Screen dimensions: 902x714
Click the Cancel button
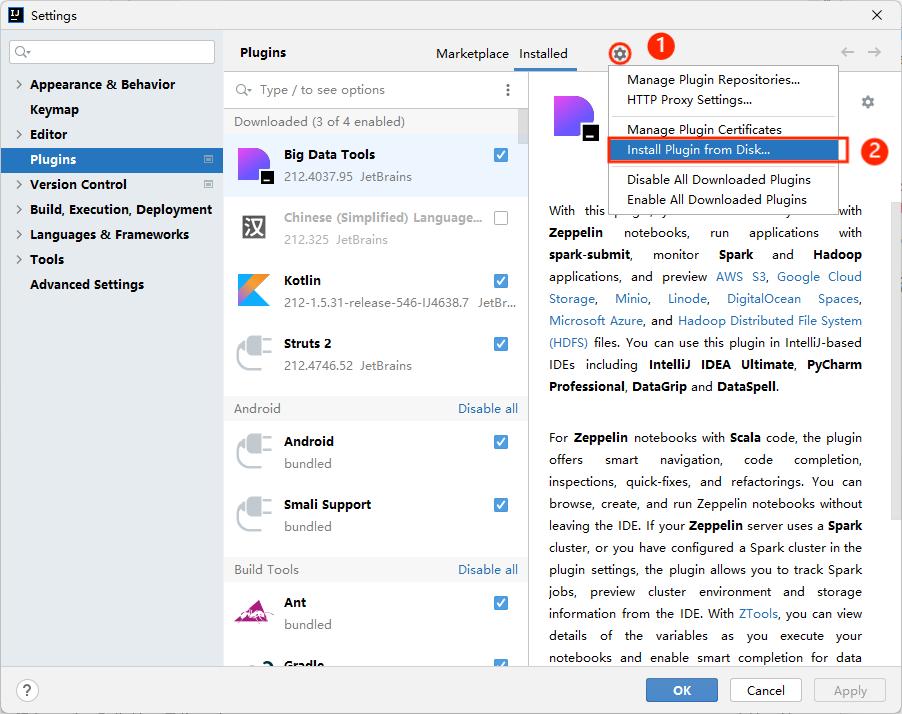click(x=766, y=690)
